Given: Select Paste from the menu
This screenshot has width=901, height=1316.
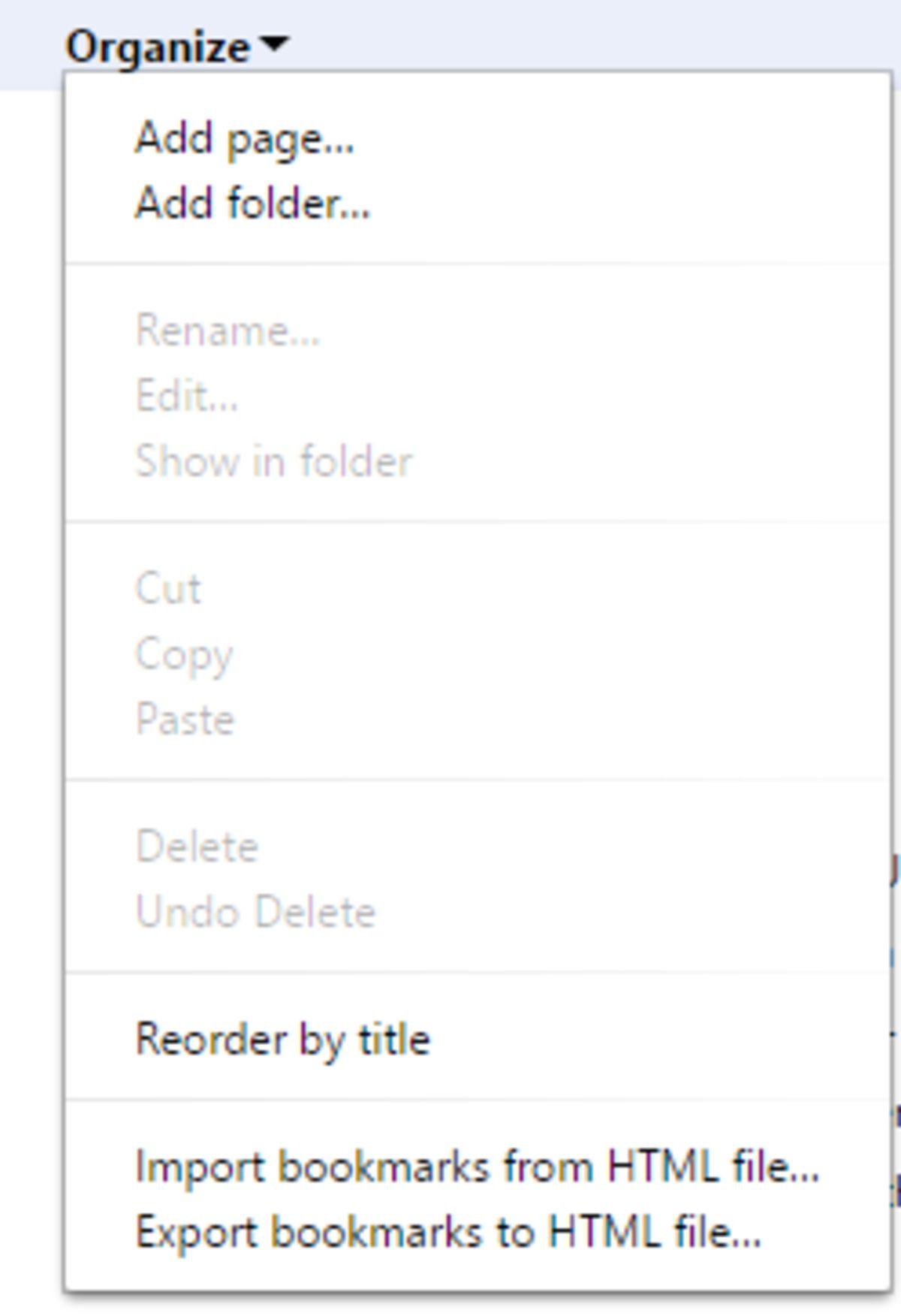Looking at the screenshot, I should coord(185,720).
